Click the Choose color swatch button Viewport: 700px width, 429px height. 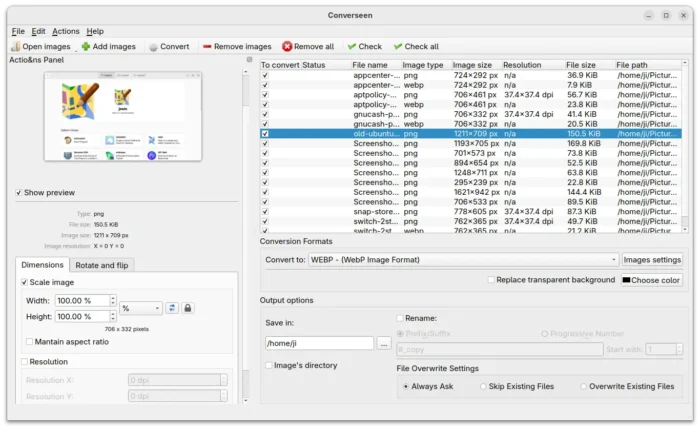(652, 280)
